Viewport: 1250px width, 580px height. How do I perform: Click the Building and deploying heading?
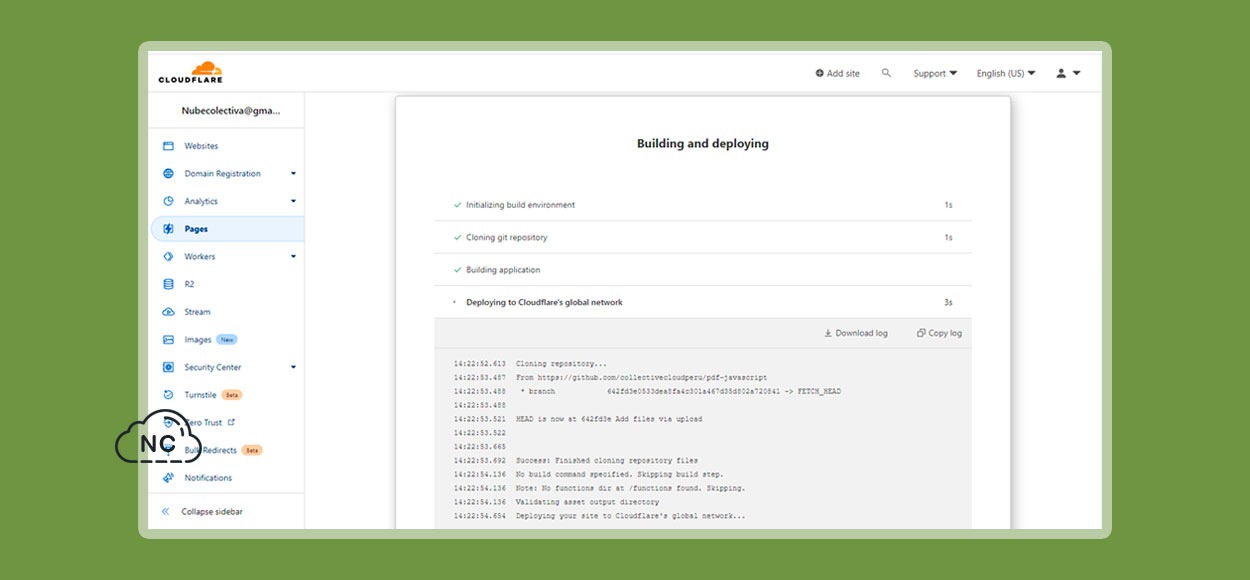click(x=703, y=143)
